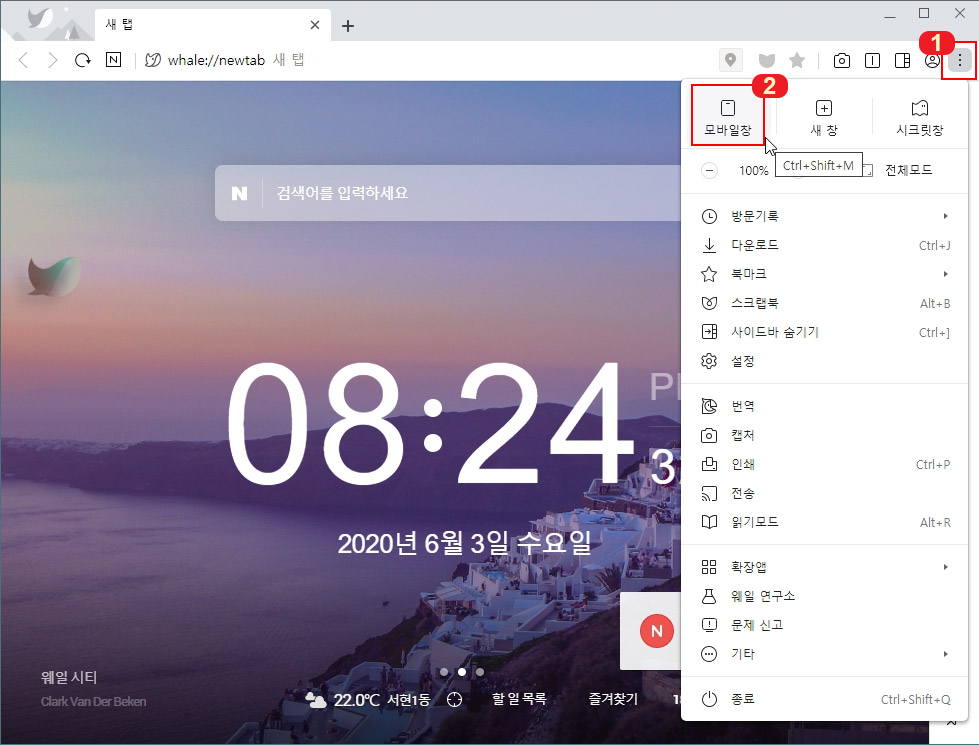Open 모바일창 from the menu
The image size is (979, 745).
point(728,117)
